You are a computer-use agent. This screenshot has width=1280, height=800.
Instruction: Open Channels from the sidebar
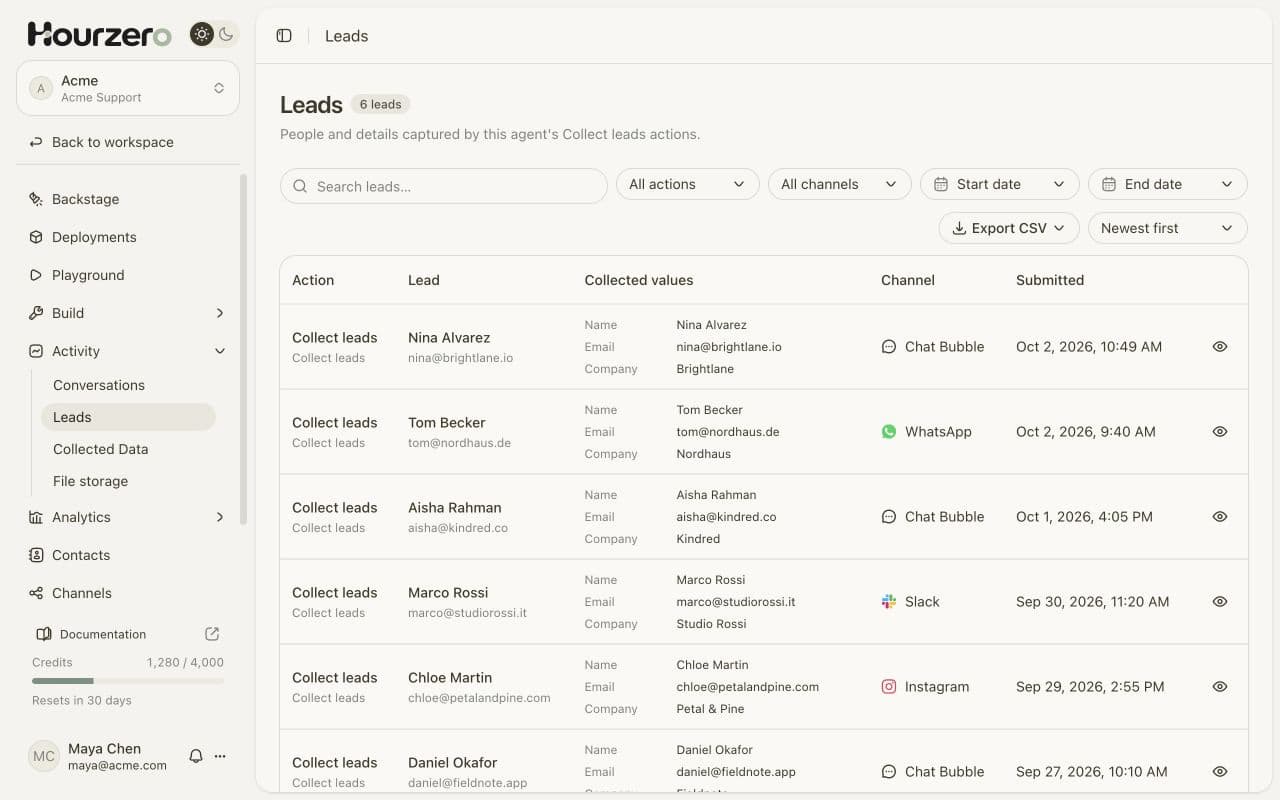coord(128,593)
